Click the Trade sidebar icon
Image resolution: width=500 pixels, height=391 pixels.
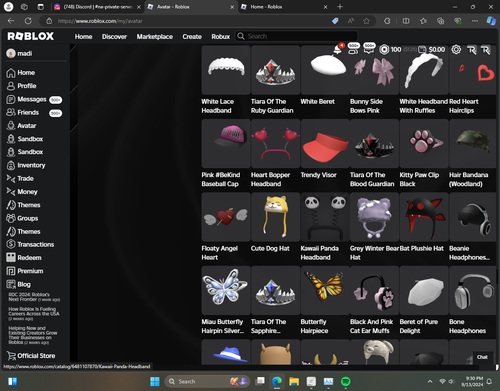click(11, 179)
